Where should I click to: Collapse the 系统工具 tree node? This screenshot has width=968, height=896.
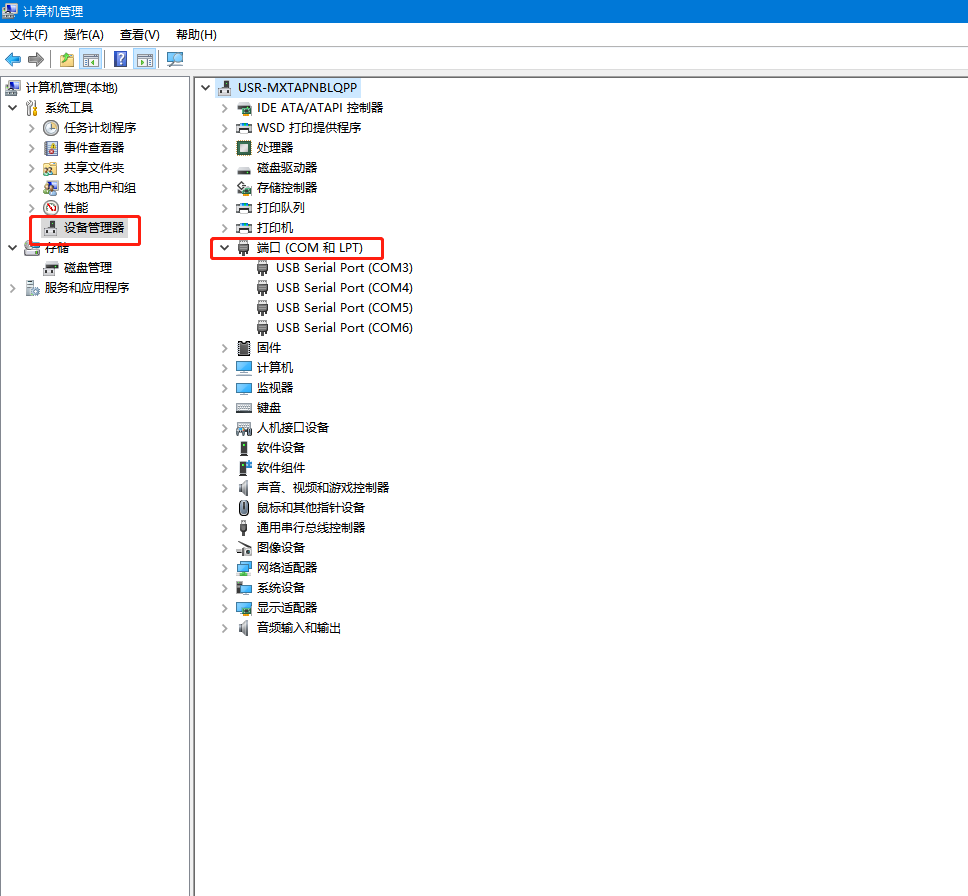click(13, 108)
